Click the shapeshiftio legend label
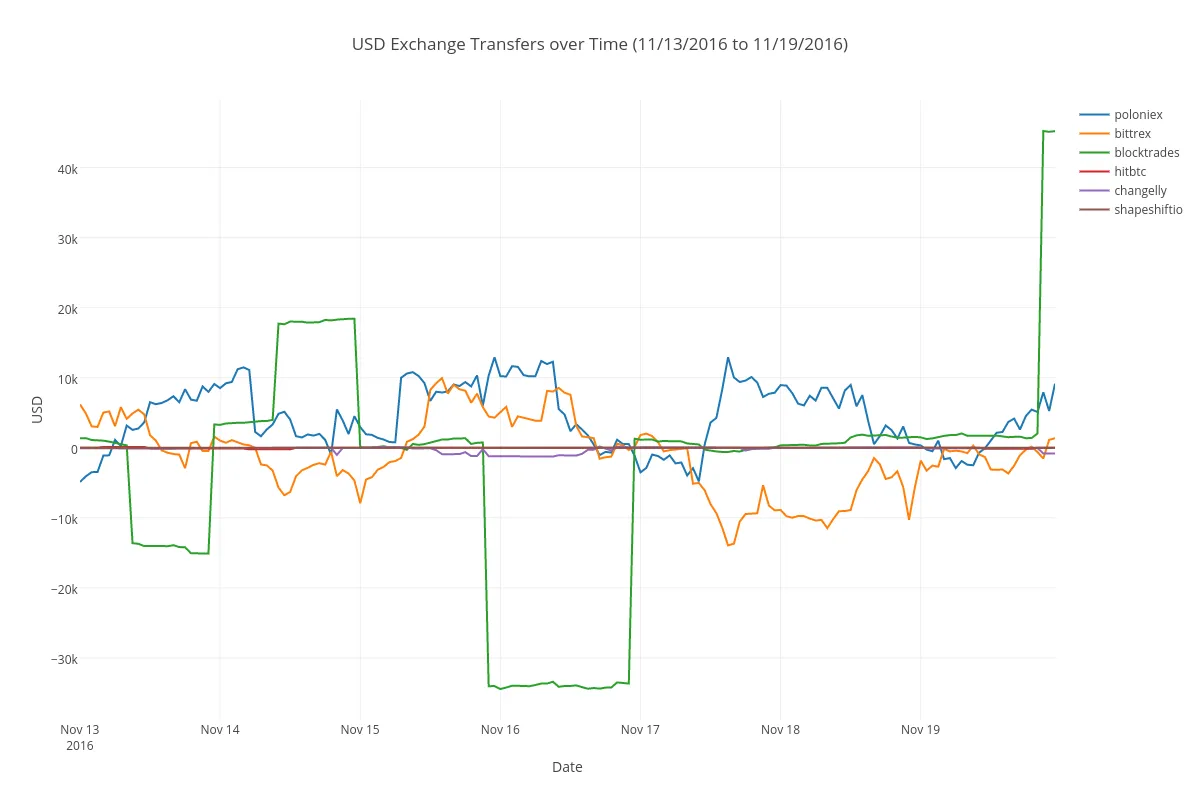Screen dimensions: 1200x800 (1148, 210)
